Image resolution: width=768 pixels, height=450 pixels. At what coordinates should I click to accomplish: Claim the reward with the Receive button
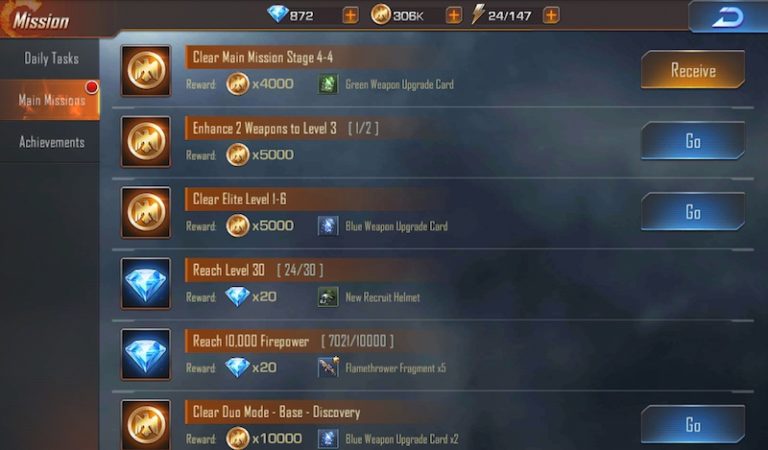click(693, 70)
